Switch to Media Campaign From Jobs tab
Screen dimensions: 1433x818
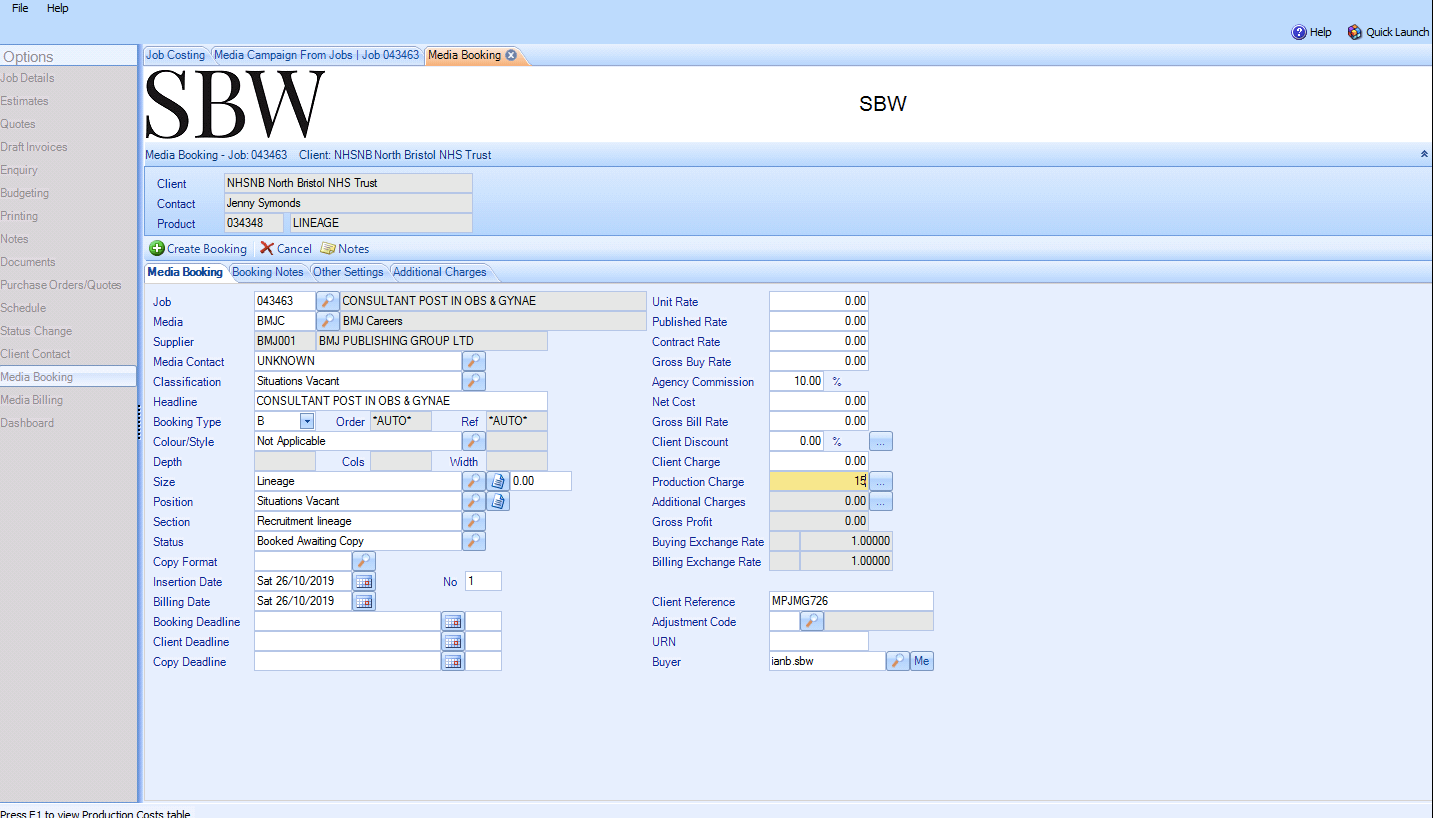(x=317, y=55)
